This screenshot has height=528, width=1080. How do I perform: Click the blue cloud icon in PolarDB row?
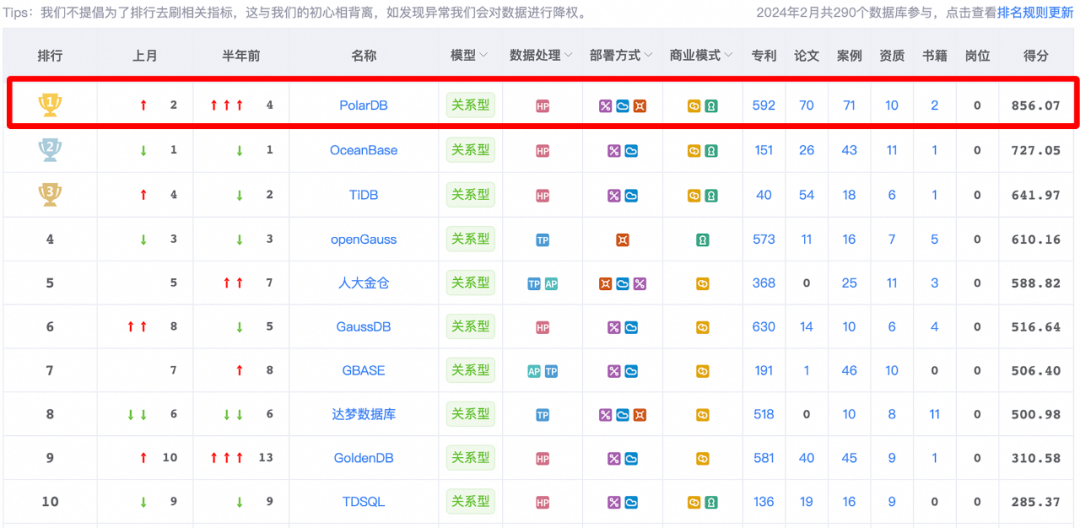click(x=623, y=106)
